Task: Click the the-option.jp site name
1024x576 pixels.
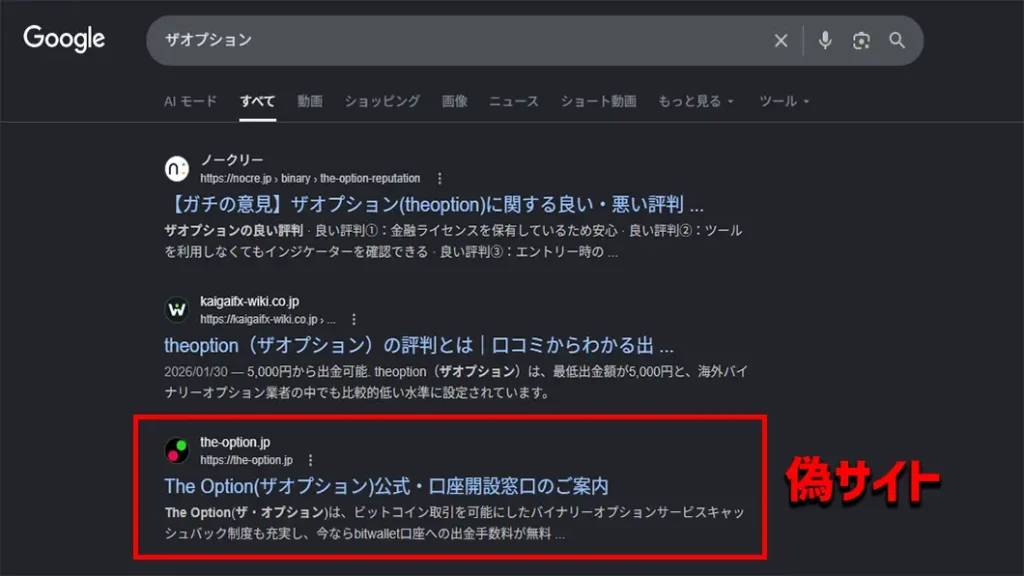Action: pyautogui.click(x=235, y=442)
